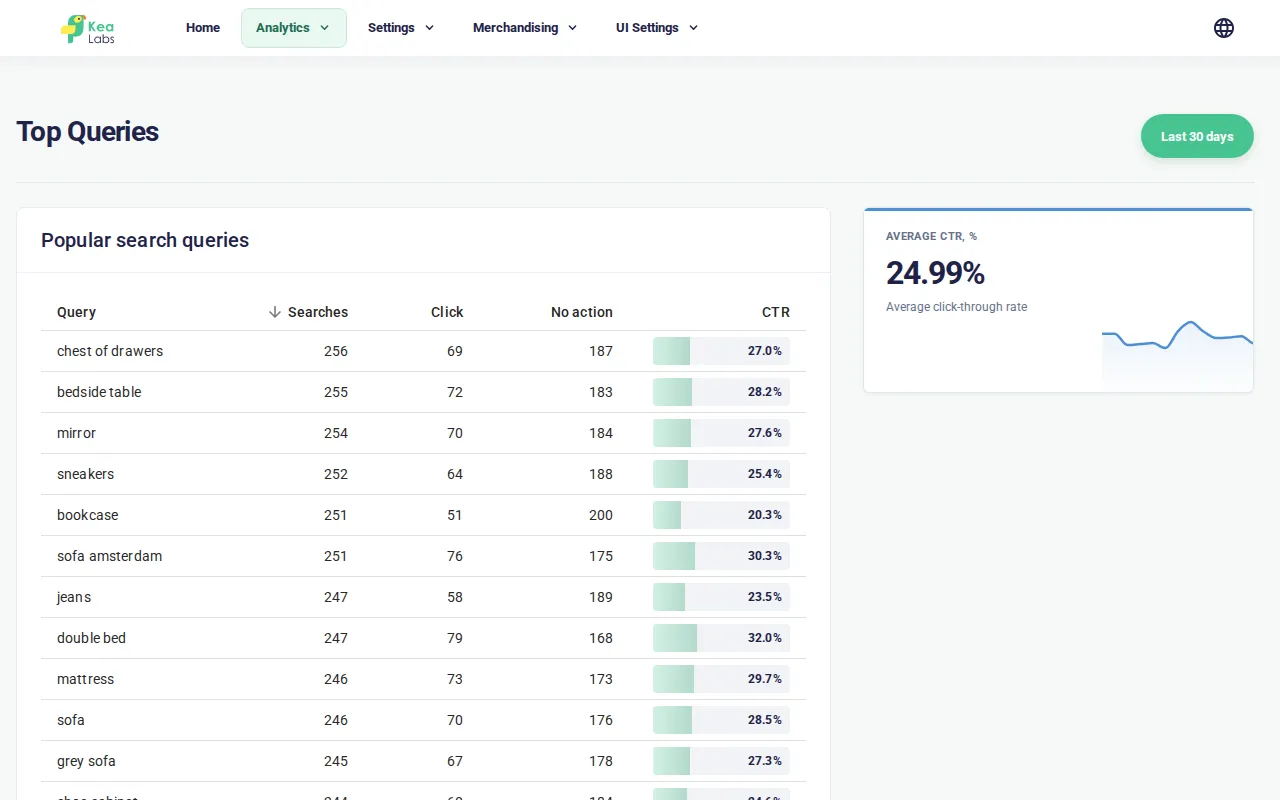Sort by the Searches column header
This screenshot has width=1280, height=800.
[318, 312]
